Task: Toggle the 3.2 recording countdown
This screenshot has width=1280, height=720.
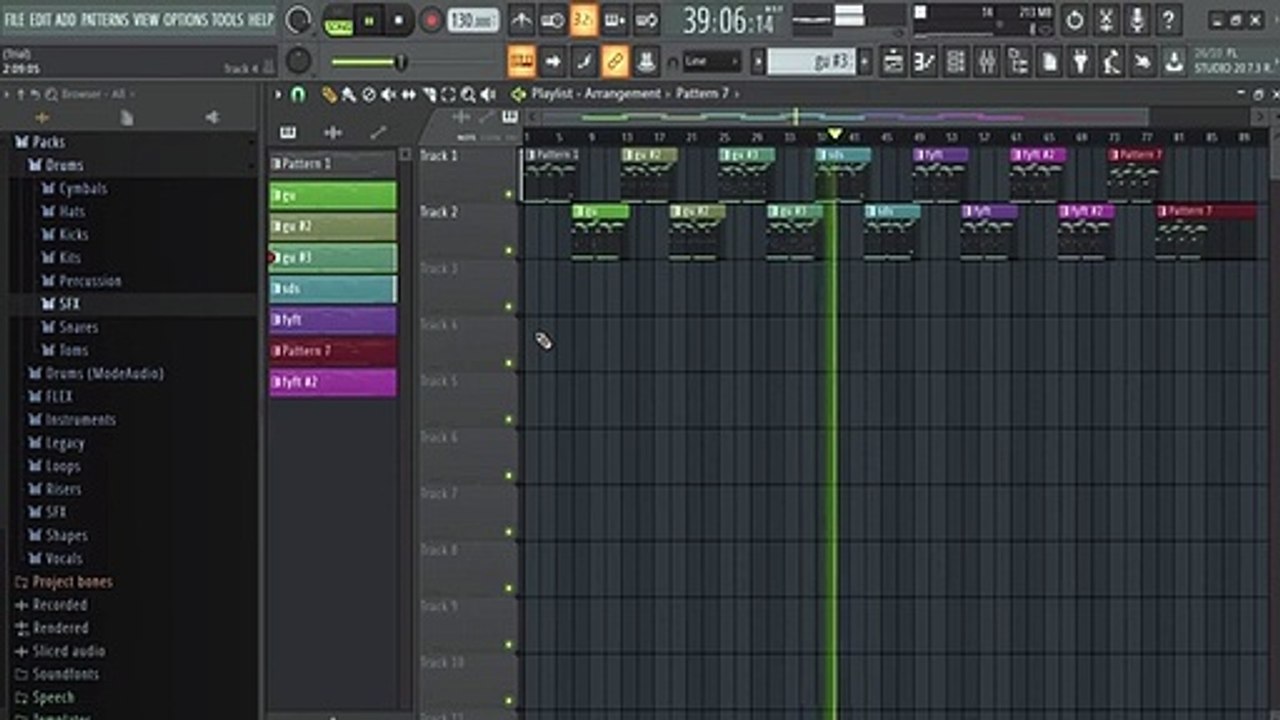Action: (584, 20)
